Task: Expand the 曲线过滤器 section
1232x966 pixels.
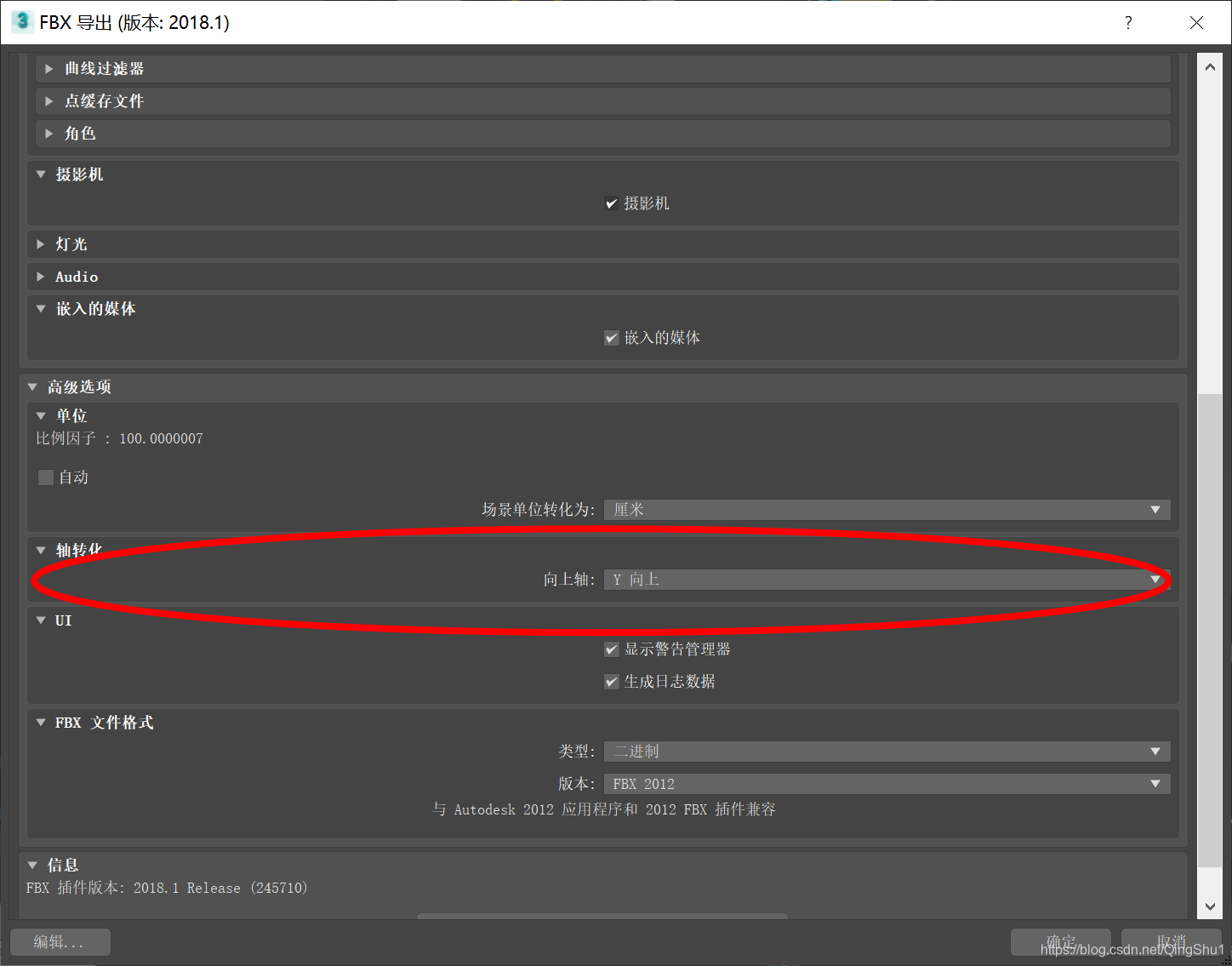Action: point(602,69)
